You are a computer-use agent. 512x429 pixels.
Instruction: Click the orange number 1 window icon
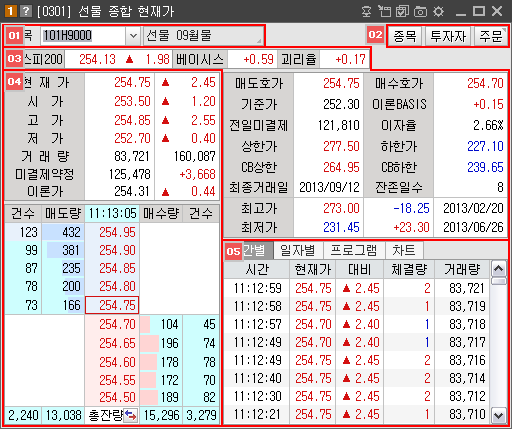[11, 11]
